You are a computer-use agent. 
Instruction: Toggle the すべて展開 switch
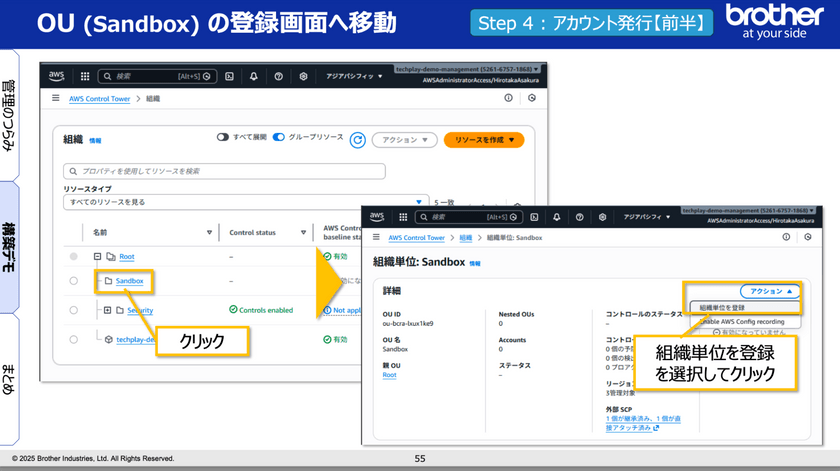[x=224, y=136]
